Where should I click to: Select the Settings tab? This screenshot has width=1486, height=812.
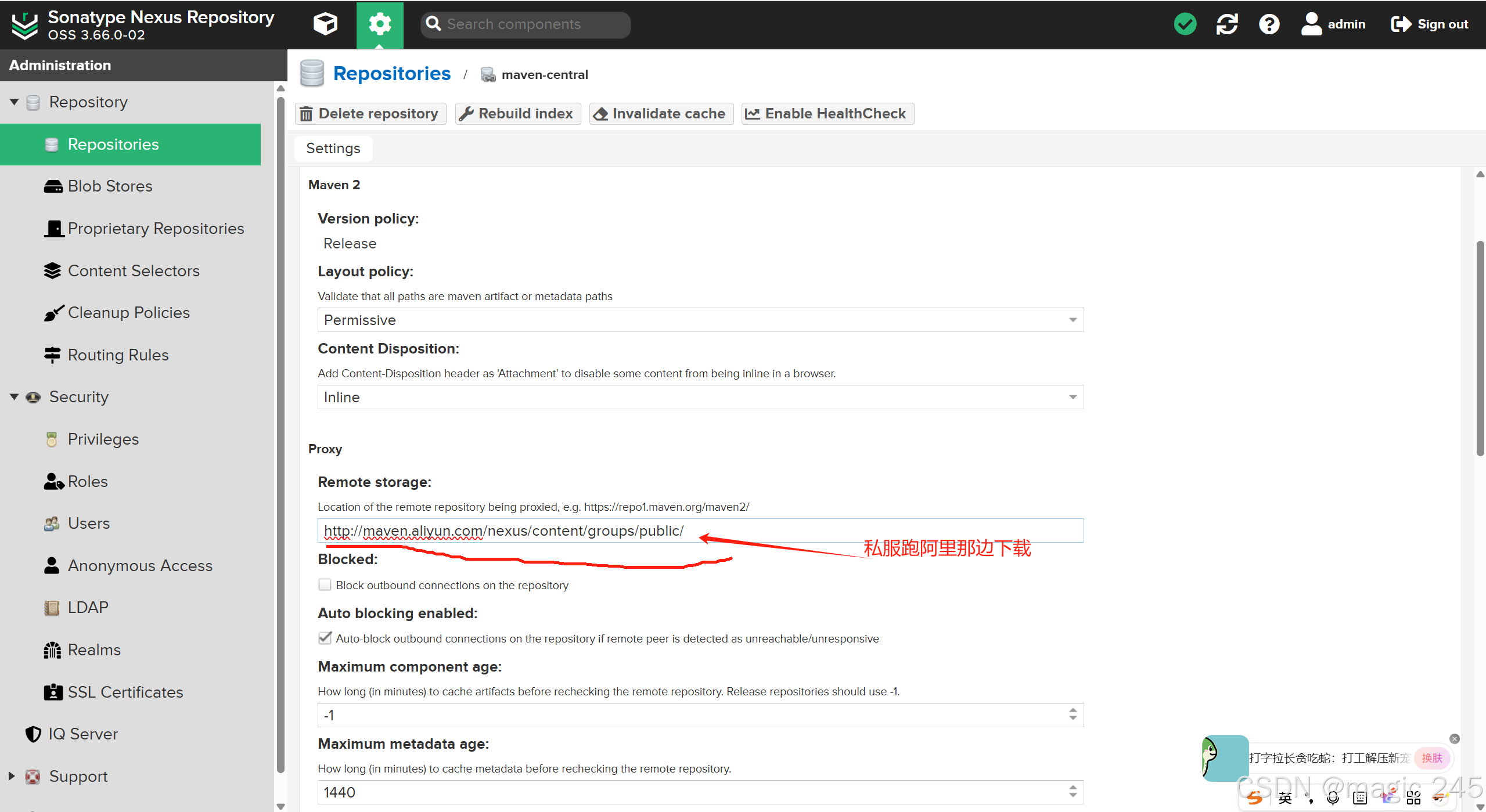[x=333, y=149]
